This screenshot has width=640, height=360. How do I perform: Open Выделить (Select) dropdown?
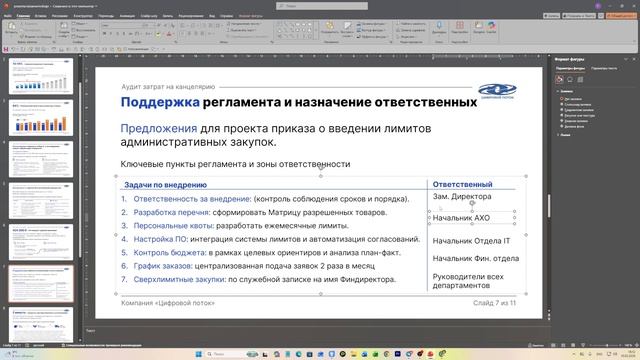pyautogui.click(x=407, y=37)
